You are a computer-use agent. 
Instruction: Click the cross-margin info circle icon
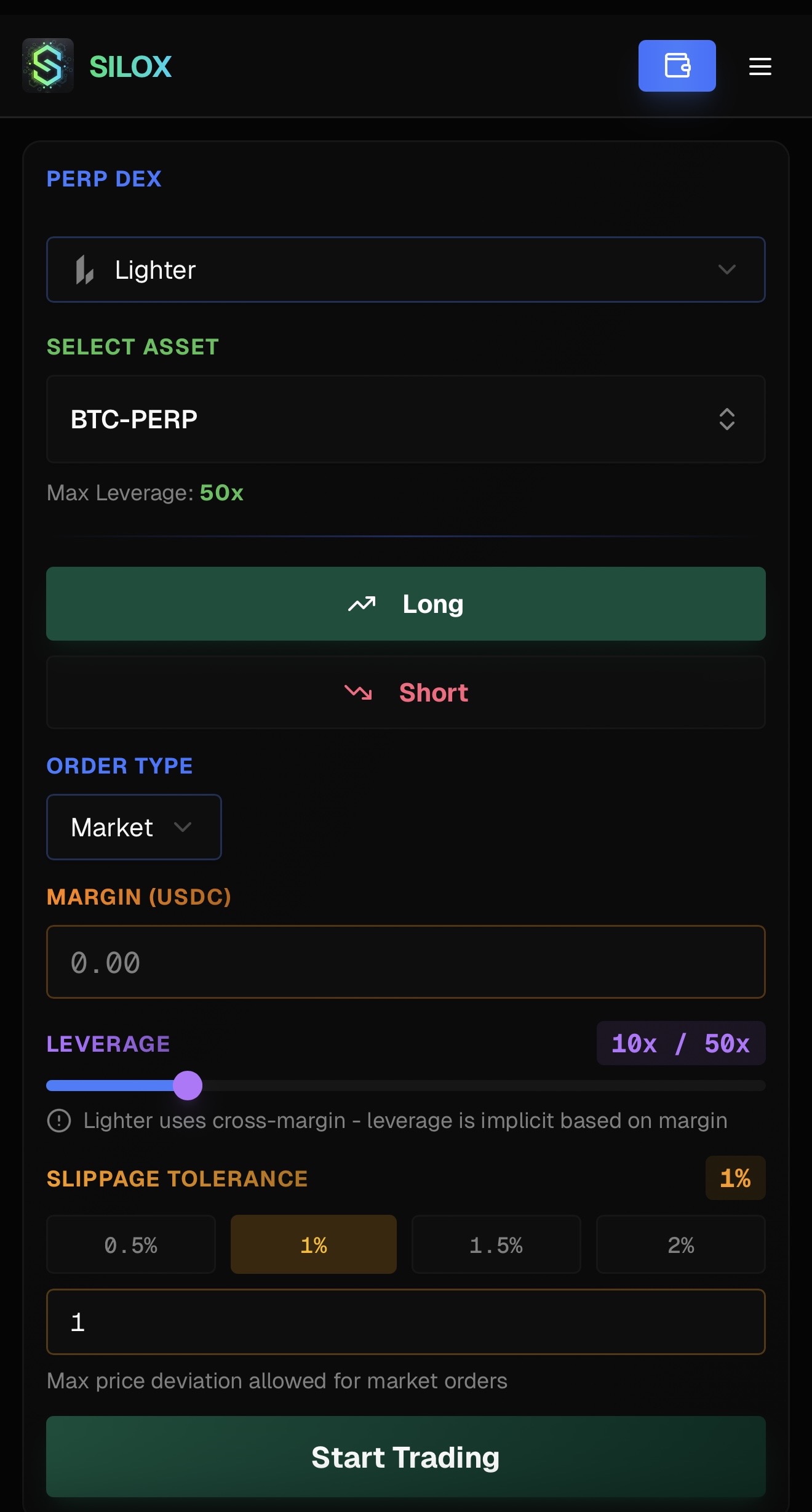(58, 1120)
